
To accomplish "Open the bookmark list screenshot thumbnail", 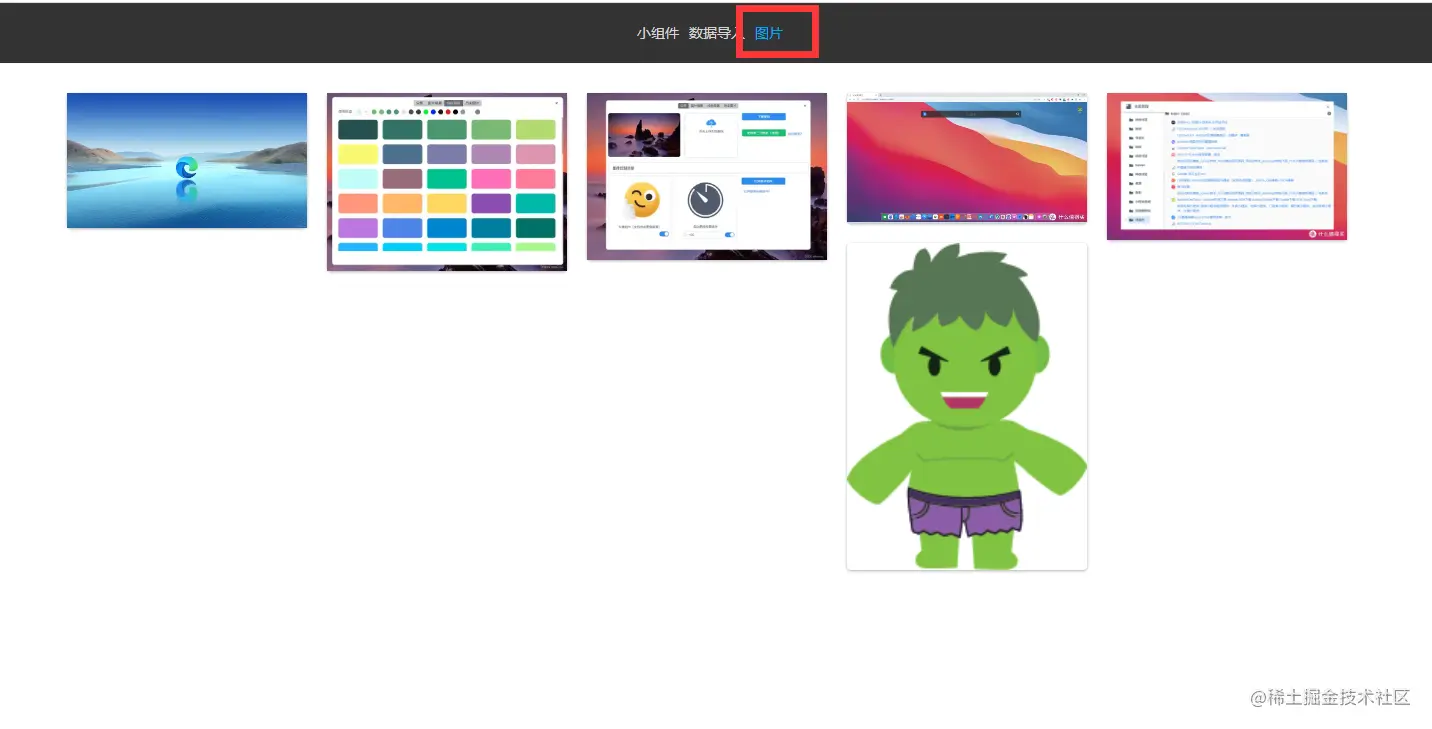I will click(x=1227, y=166).
